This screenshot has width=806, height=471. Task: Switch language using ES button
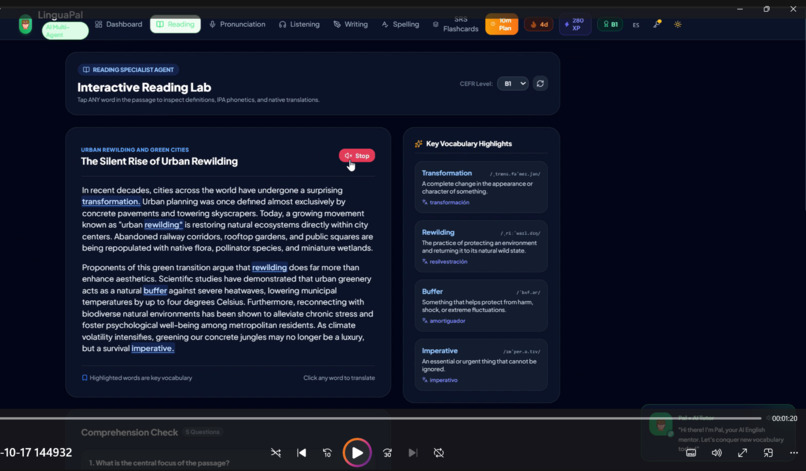click(x=636, y=25)
